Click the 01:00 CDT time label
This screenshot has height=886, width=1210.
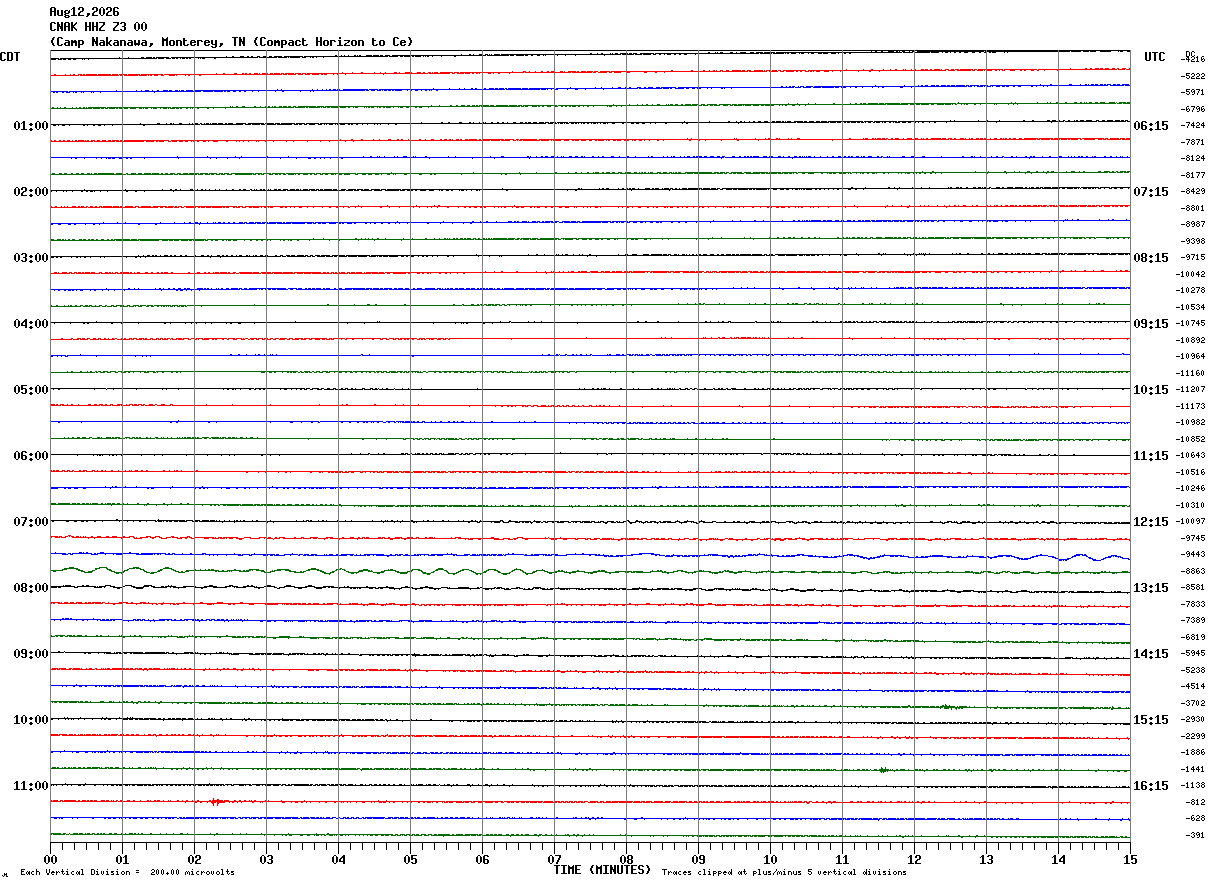click(x=31, y=126)
